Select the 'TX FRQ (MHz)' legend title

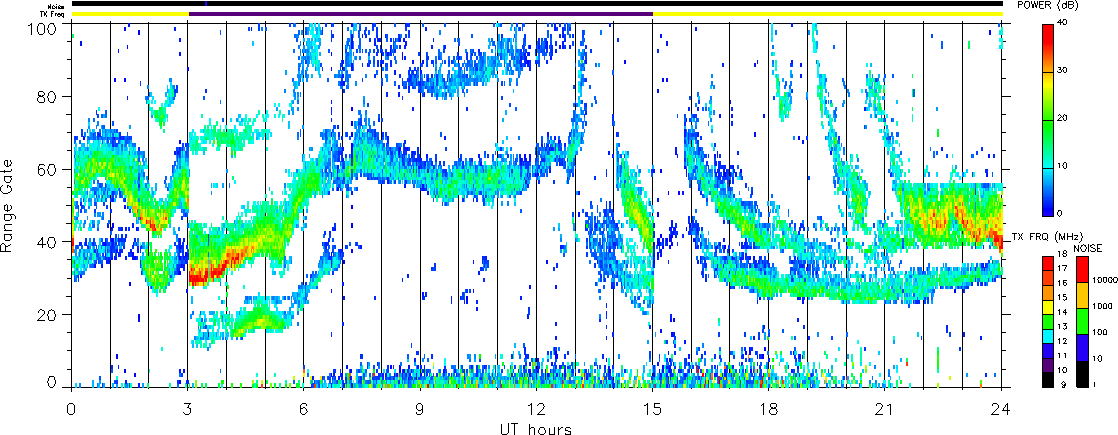1047,237
